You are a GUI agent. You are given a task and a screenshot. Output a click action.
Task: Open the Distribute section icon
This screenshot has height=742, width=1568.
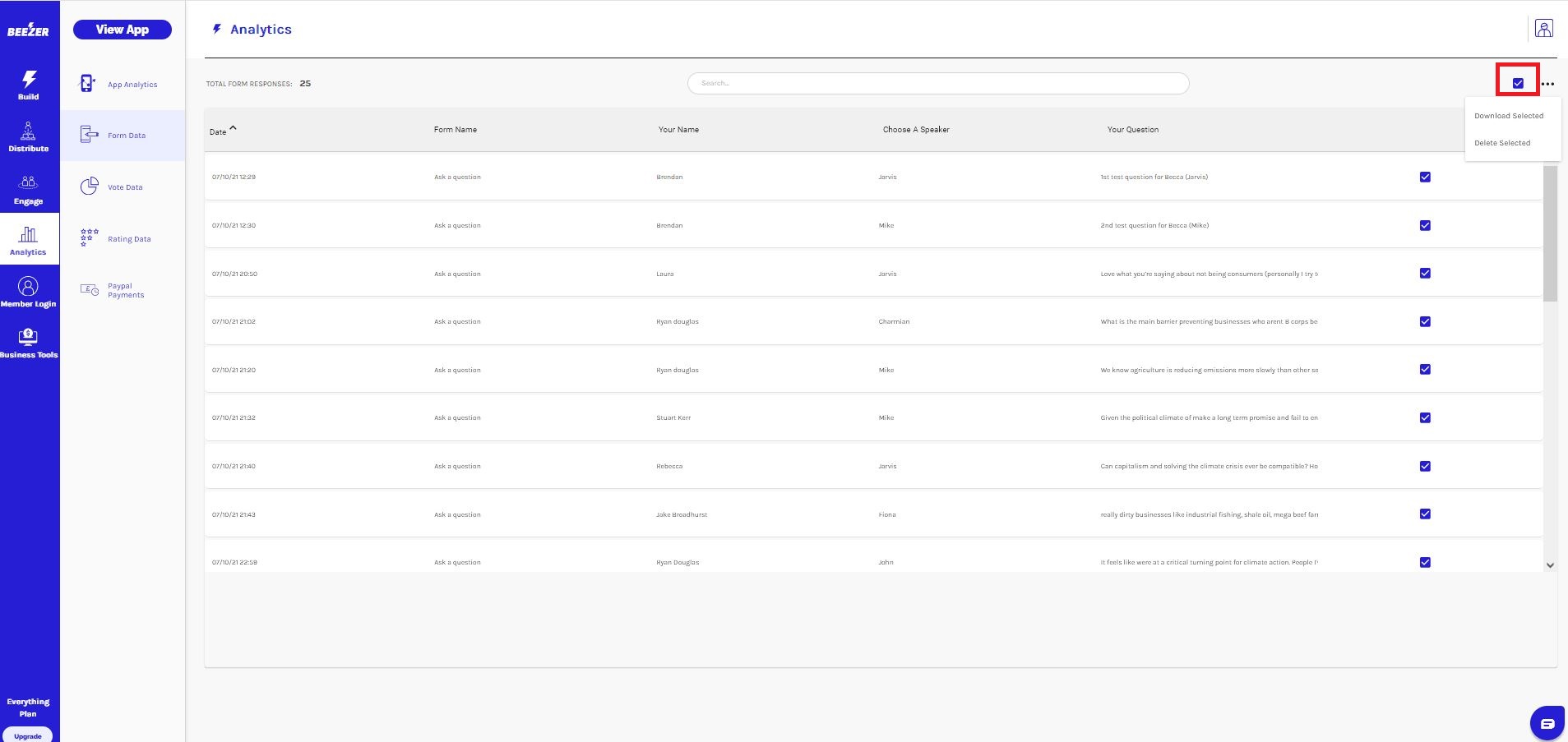point(29,131)
